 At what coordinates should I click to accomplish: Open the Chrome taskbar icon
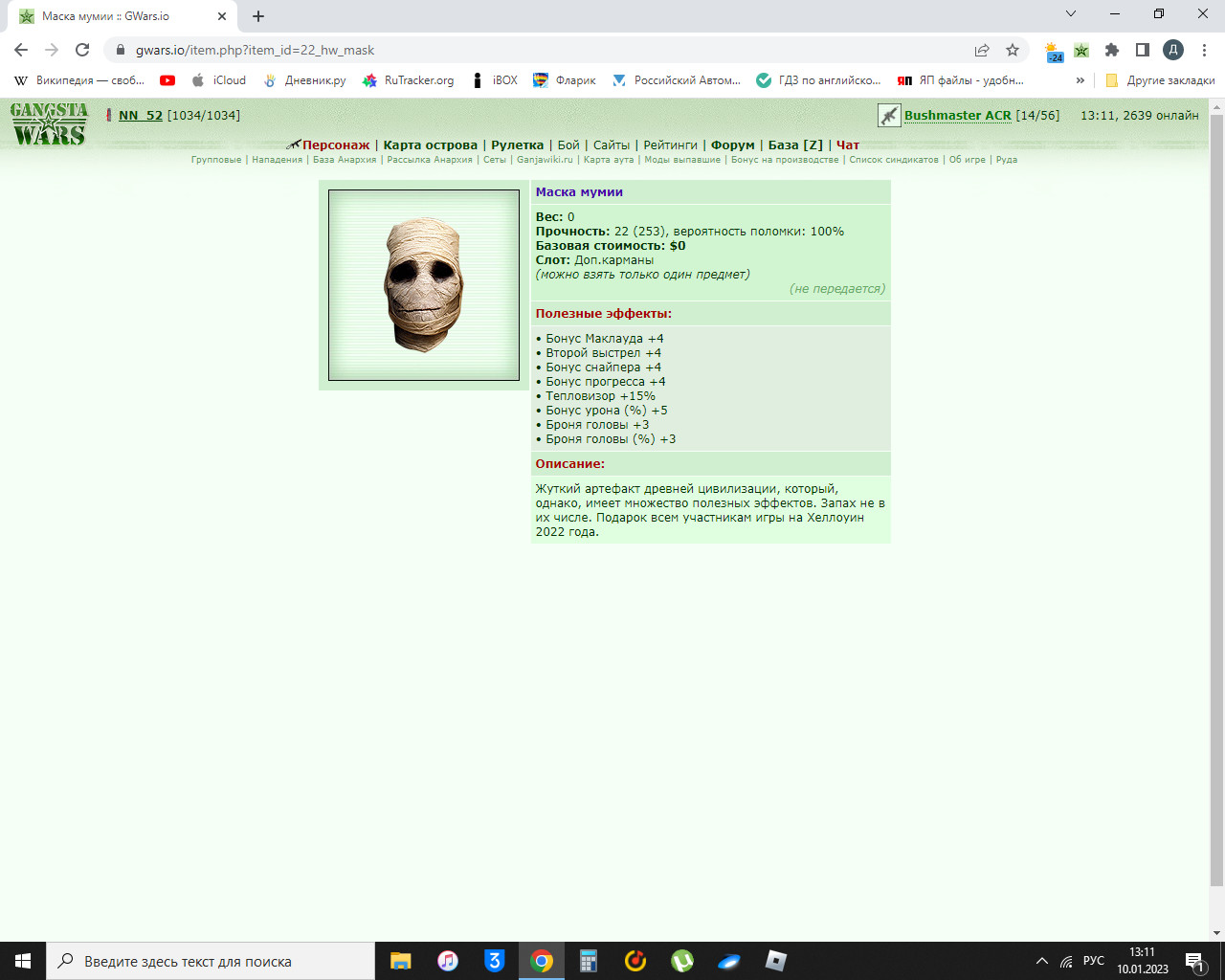[542, 961]
